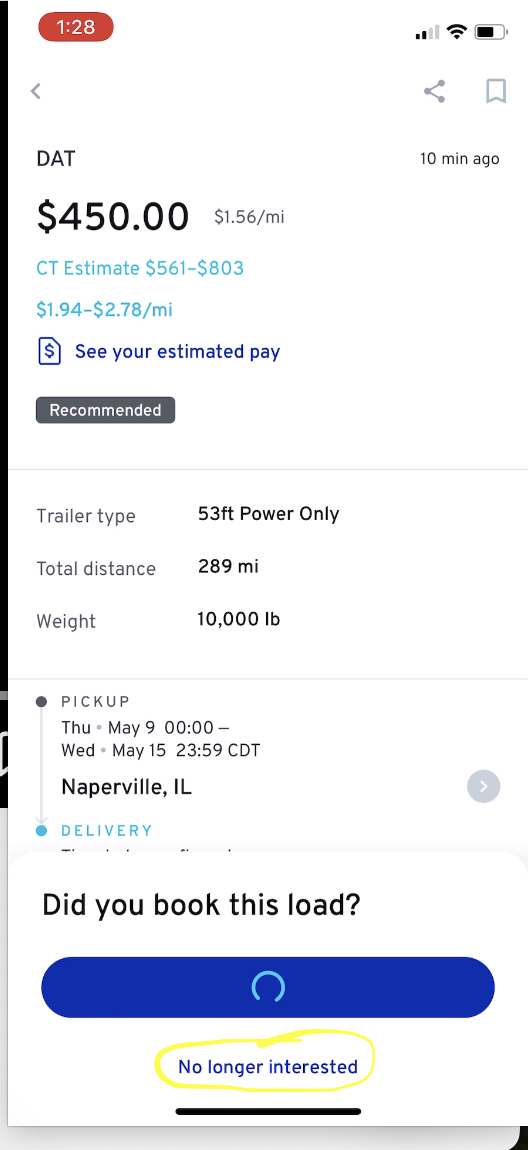Select the Naperville, IL pickup location
This screenshot has height=1150, width=528.
pyautogui.click(x=127, y=787)
